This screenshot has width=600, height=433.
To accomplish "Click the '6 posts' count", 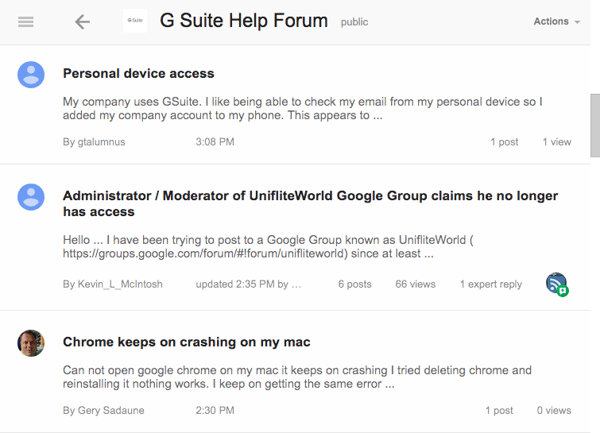I will click(355, 284).
